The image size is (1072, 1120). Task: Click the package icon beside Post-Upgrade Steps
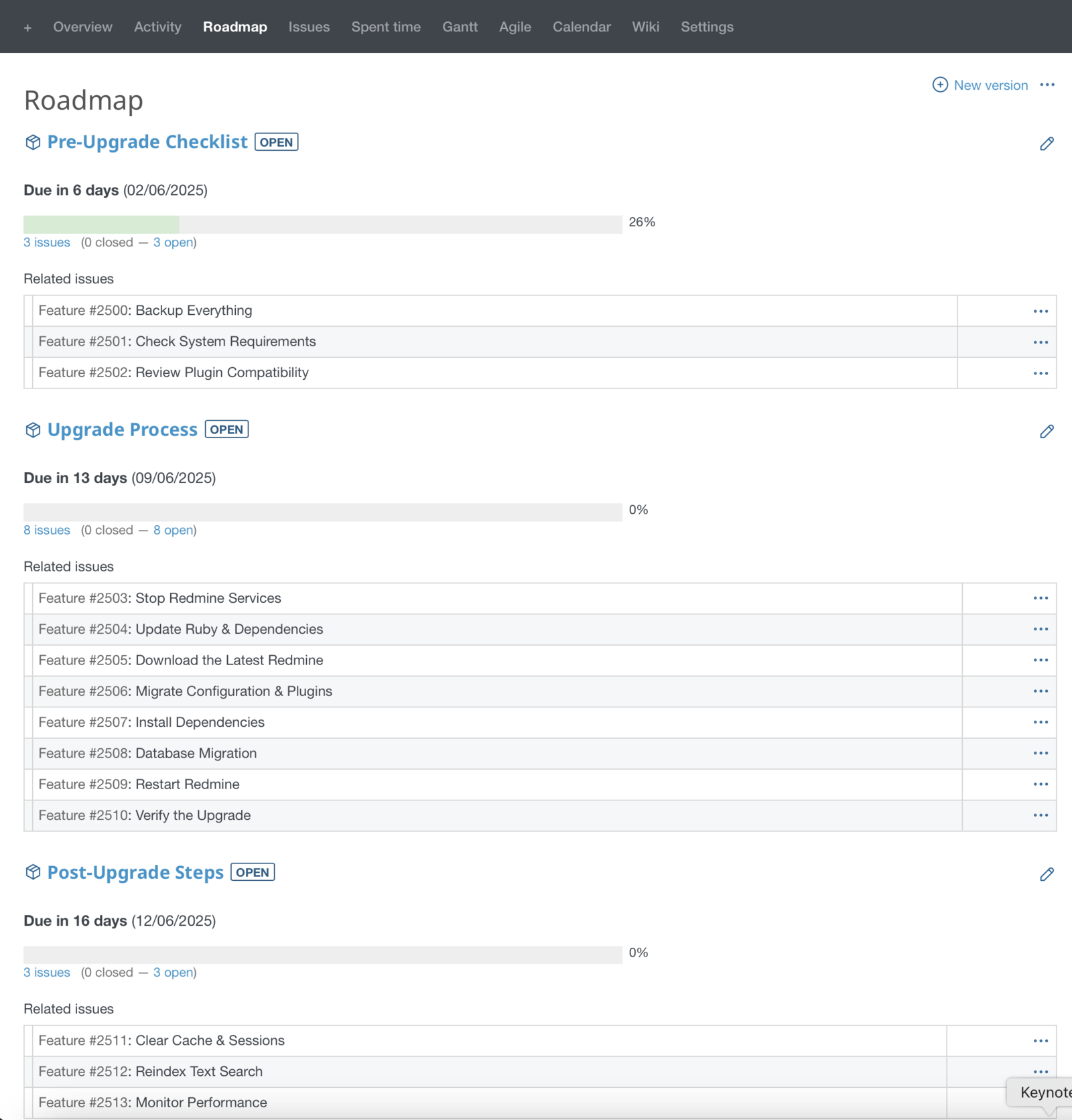click(x=33, y=872)
